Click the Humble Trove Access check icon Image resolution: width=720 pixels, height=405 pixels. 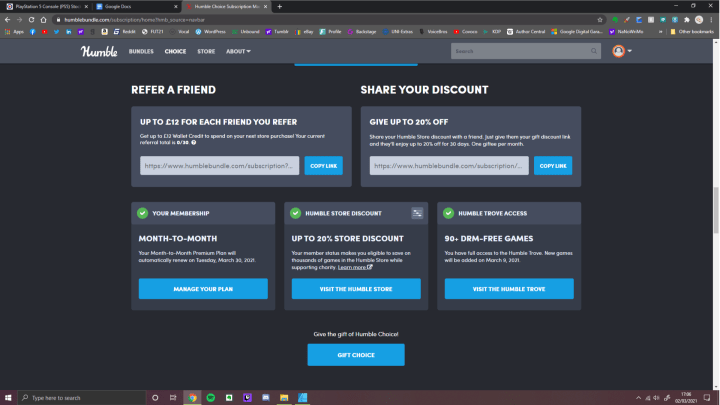tap(448, 213)
